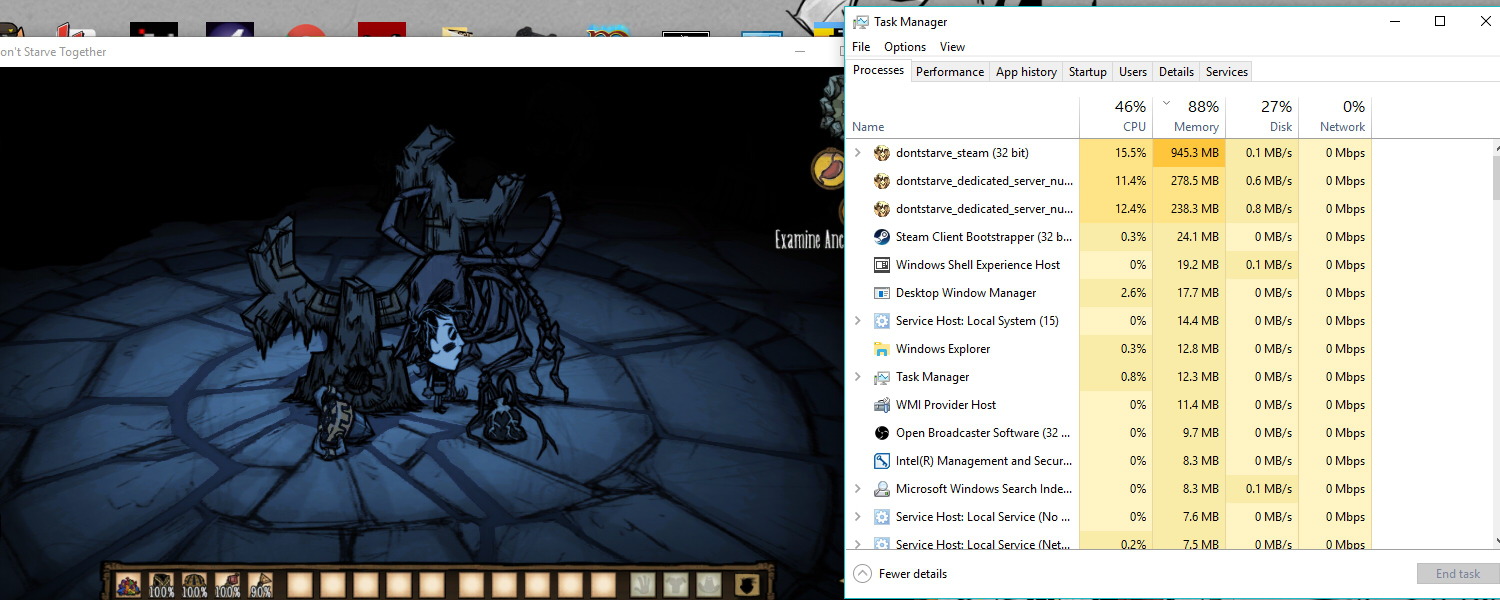Viewport: 1500px width, 600px height.
Task: Click the icon of the 278.5 MB dedicated server process
Action: tap(881, 181)
